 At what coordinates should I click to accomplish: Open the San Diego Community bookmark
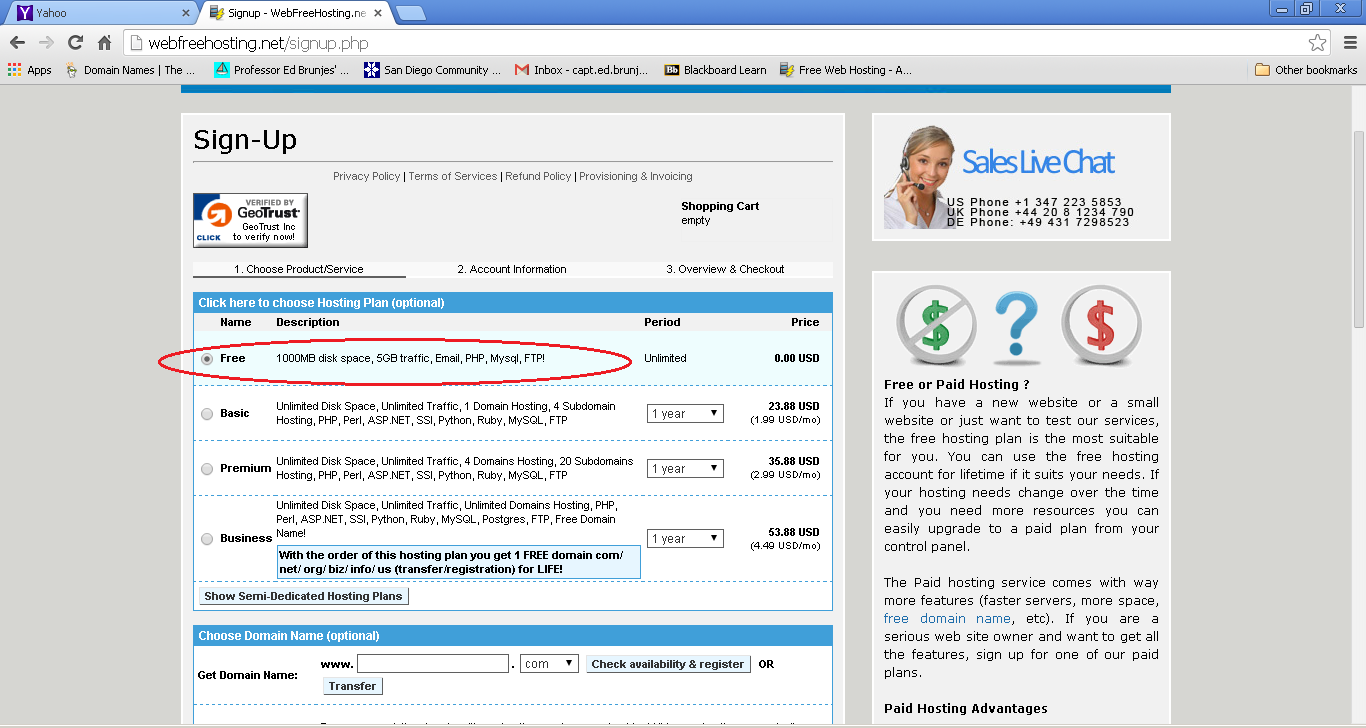click(433, 70)
